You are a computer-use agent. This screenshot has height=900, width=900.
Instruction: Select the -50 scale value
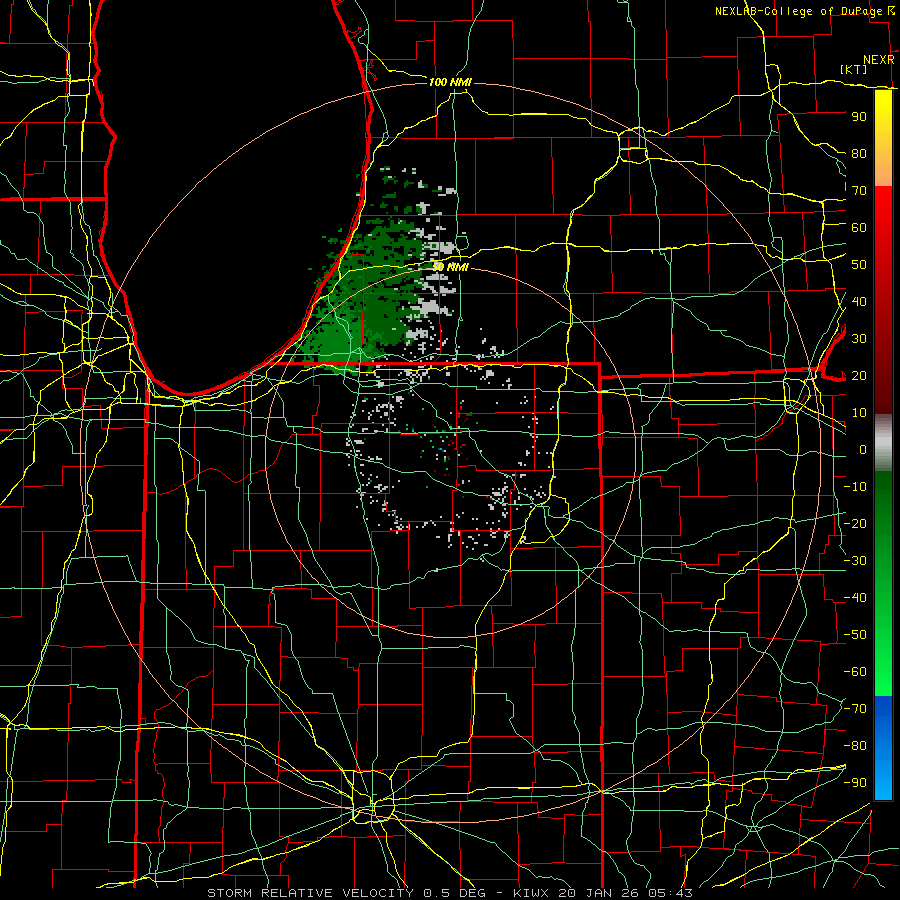coord(855,635)
